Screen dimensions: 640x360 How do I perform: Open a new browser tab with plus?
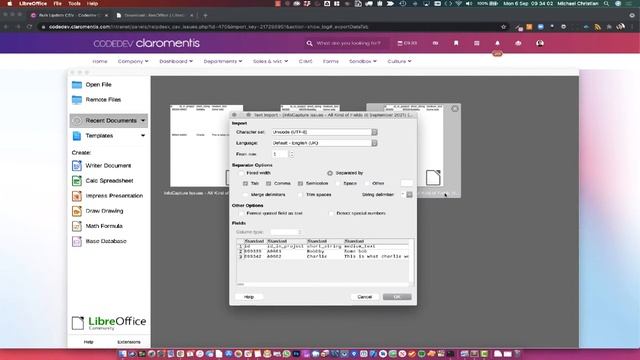205,15
